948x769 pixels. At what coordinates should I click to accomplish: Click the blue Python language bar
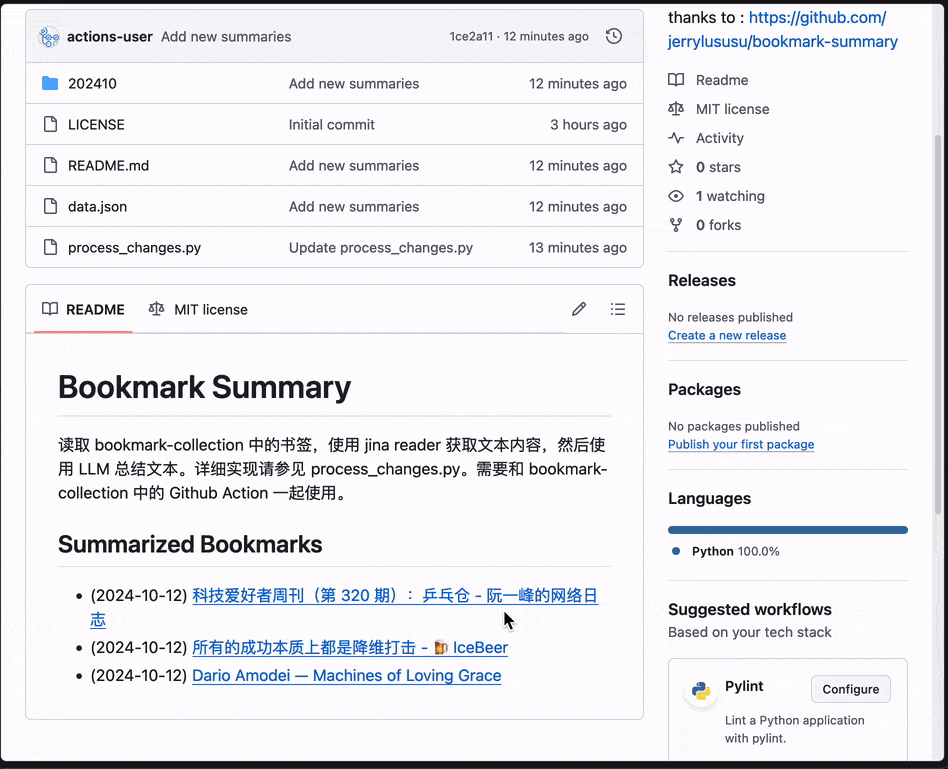point(787,530)
